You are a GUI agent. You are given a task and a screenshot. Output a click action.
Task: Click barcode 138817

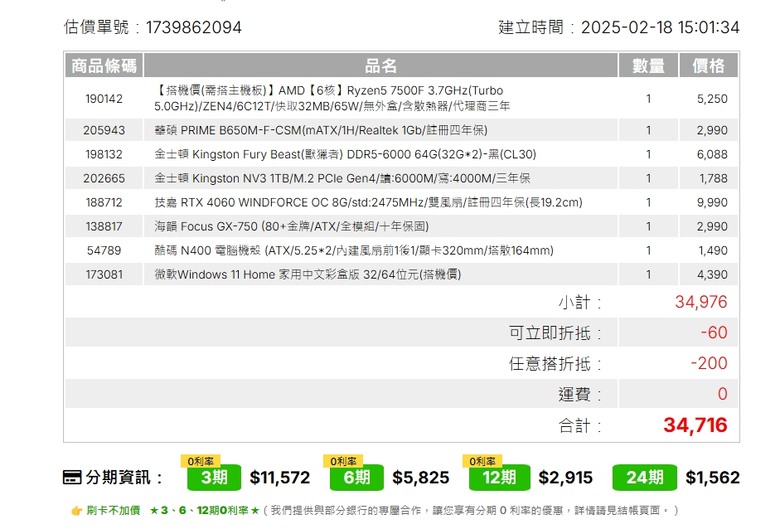[x=104, y=226]
